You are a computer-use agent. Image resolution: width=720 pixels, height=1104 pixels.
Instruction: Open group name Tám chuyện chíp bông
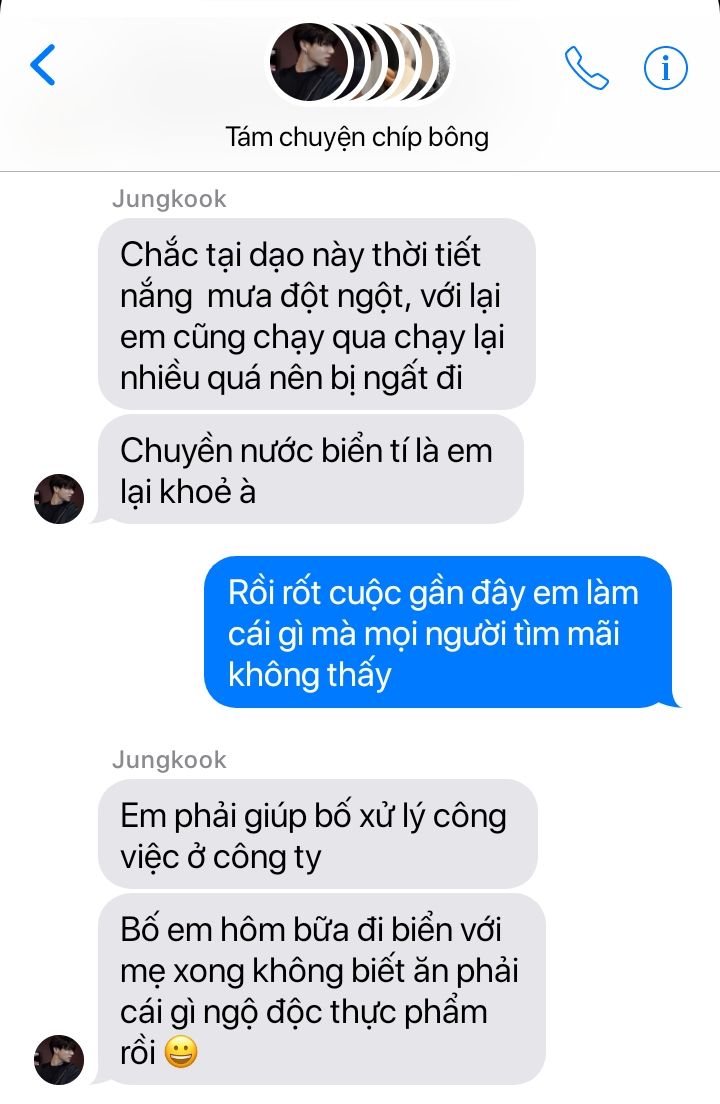pos(357,137)
